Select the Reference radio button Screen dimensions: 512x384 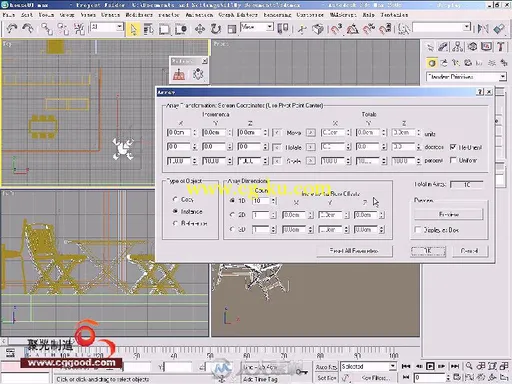pyautogui.click(x=175, y=223)
